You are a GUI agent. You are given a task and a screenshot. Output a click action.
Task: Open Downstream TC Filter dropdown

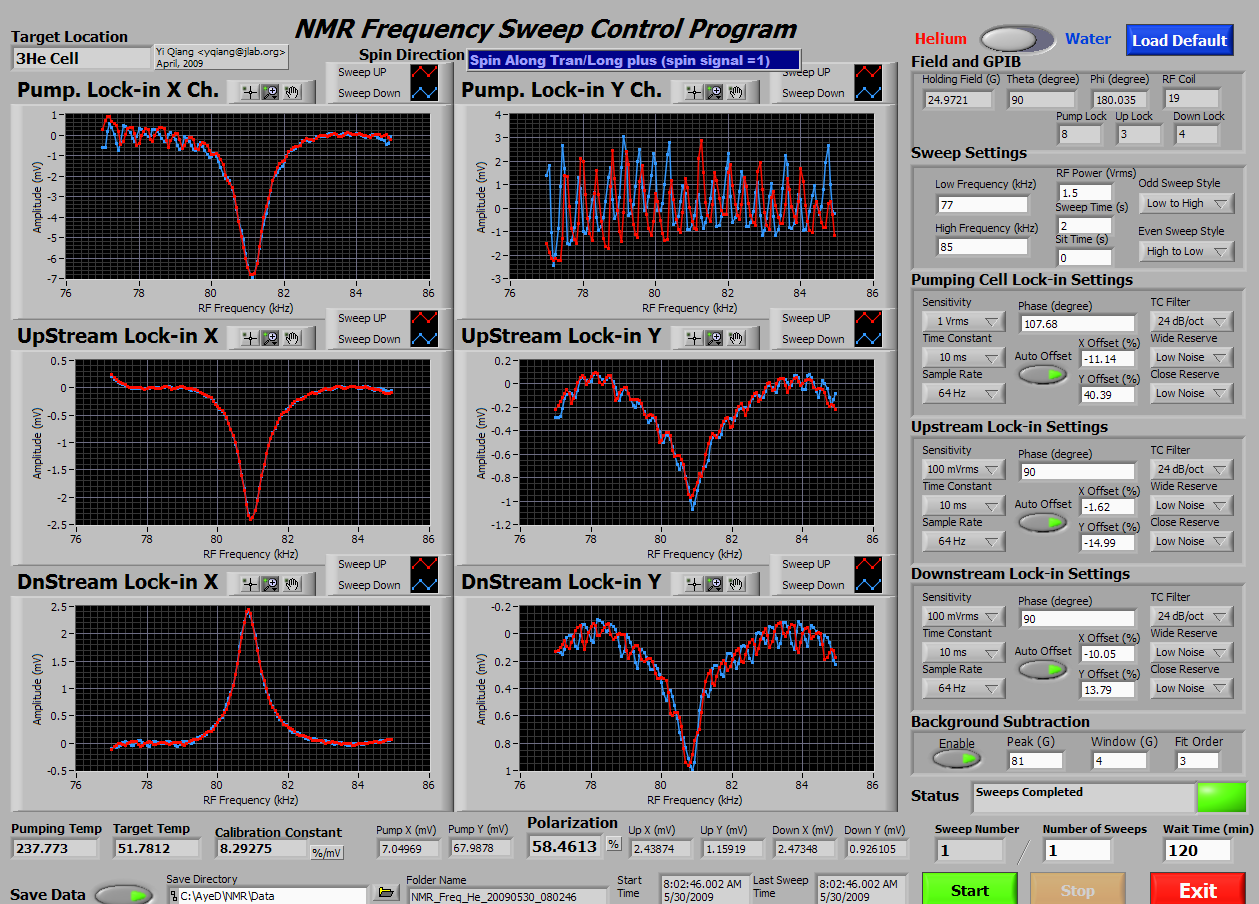coord(1191,616)
